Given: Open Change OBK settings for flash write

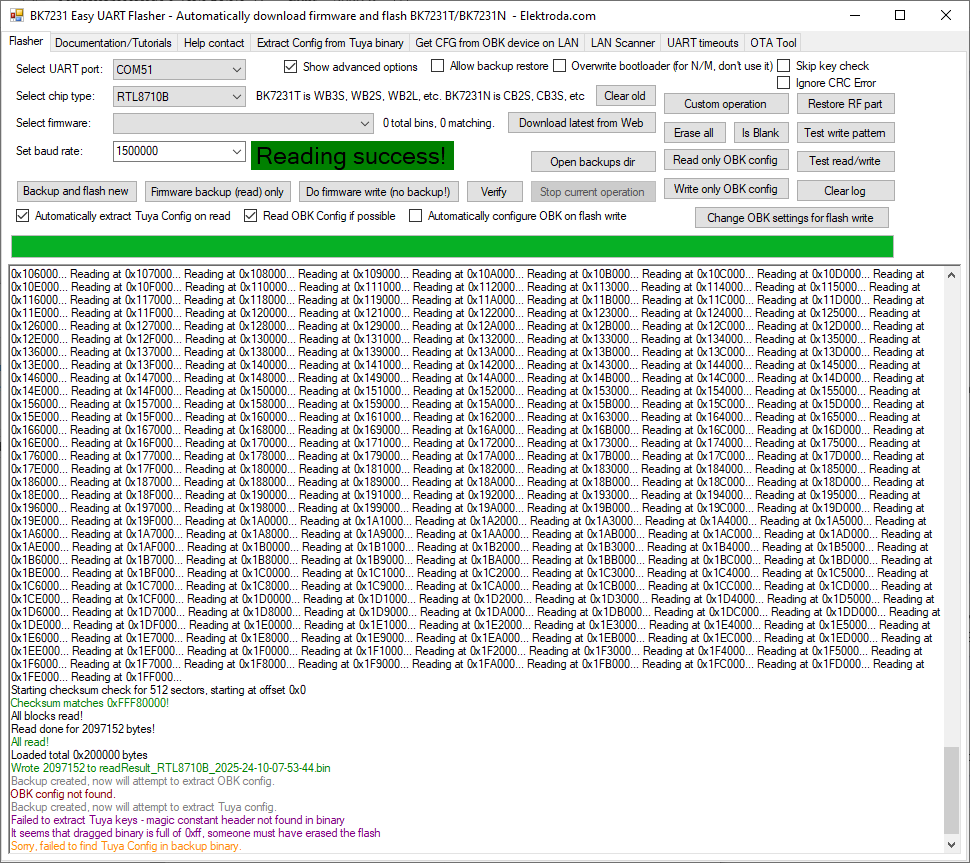Looking at the screenshot, I should [x=791, y=218].
